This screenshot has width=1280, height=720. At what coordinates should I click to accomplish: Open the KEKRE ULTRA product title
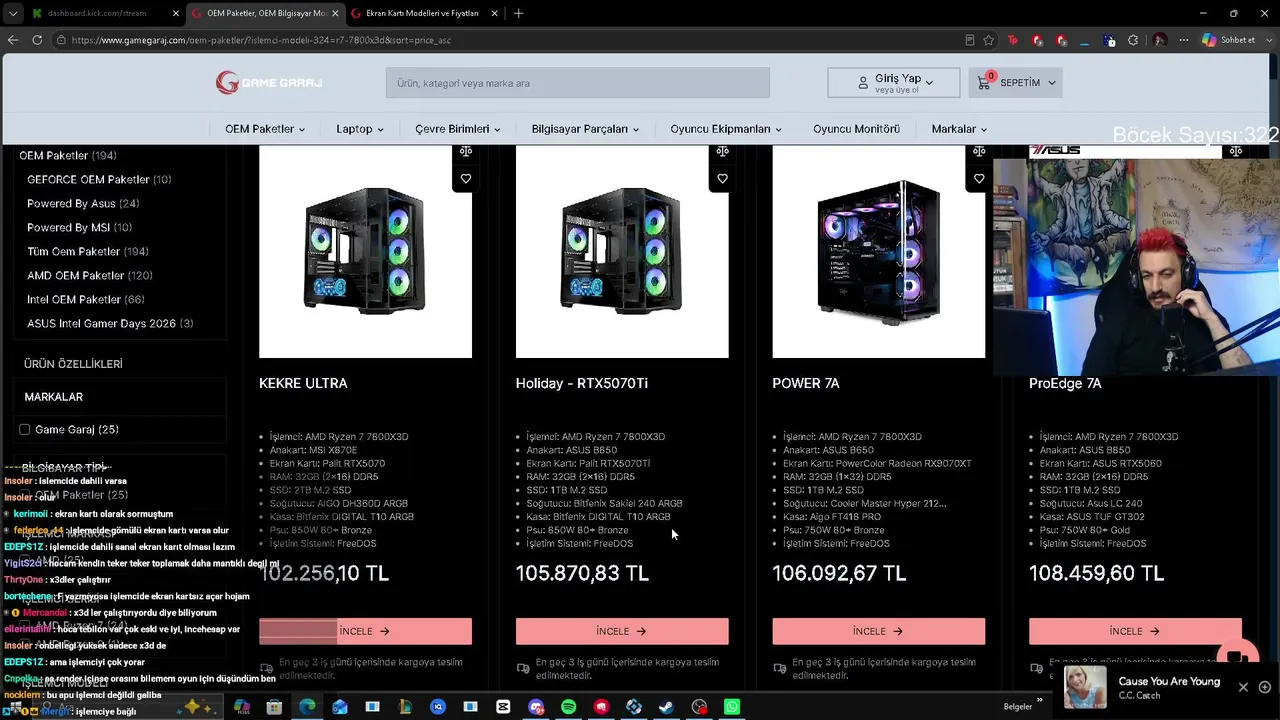tap(303, 383)
